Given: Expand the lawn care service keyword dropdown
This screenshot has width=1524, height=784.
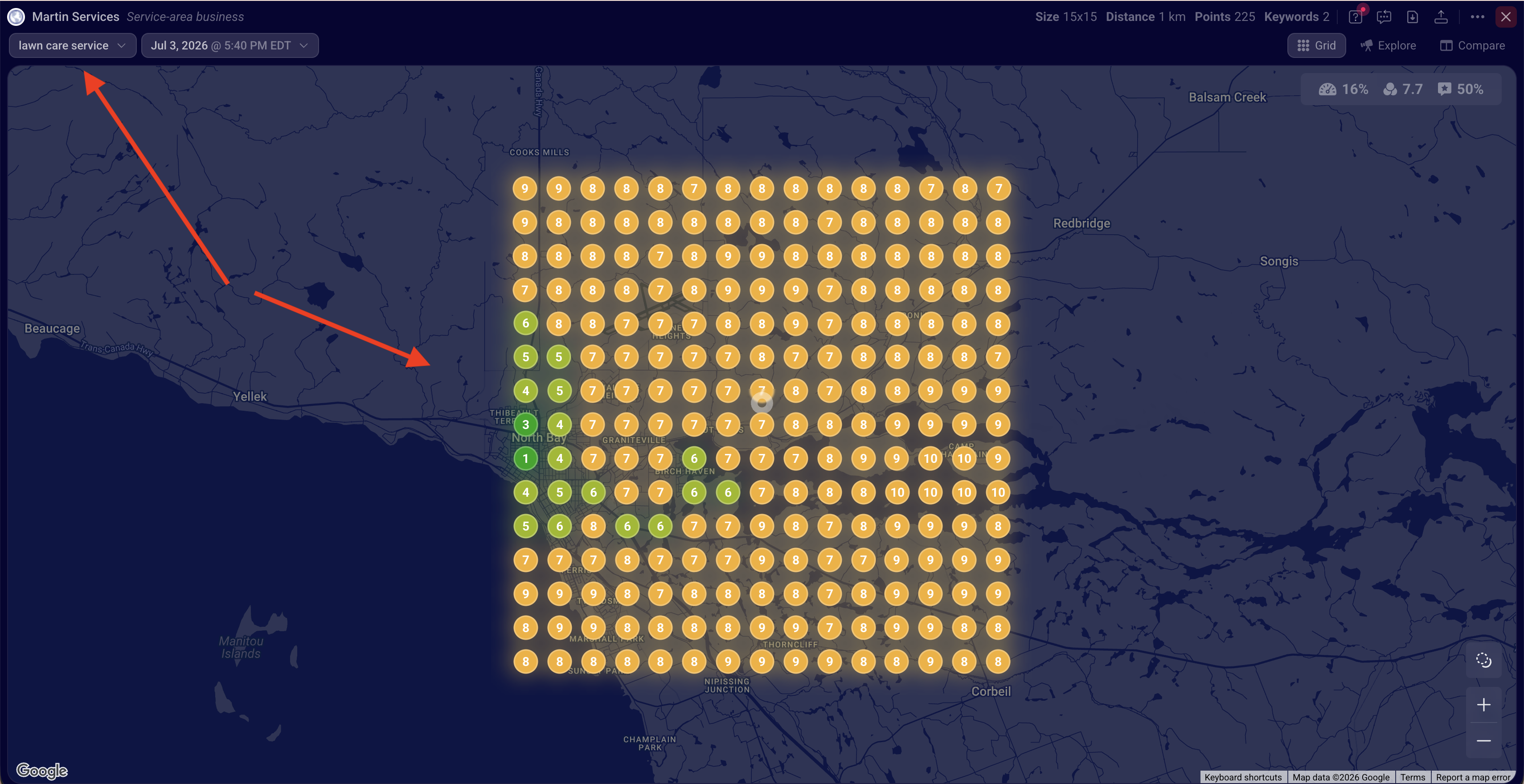Looking at the screenshot, I should click(72, 45).
